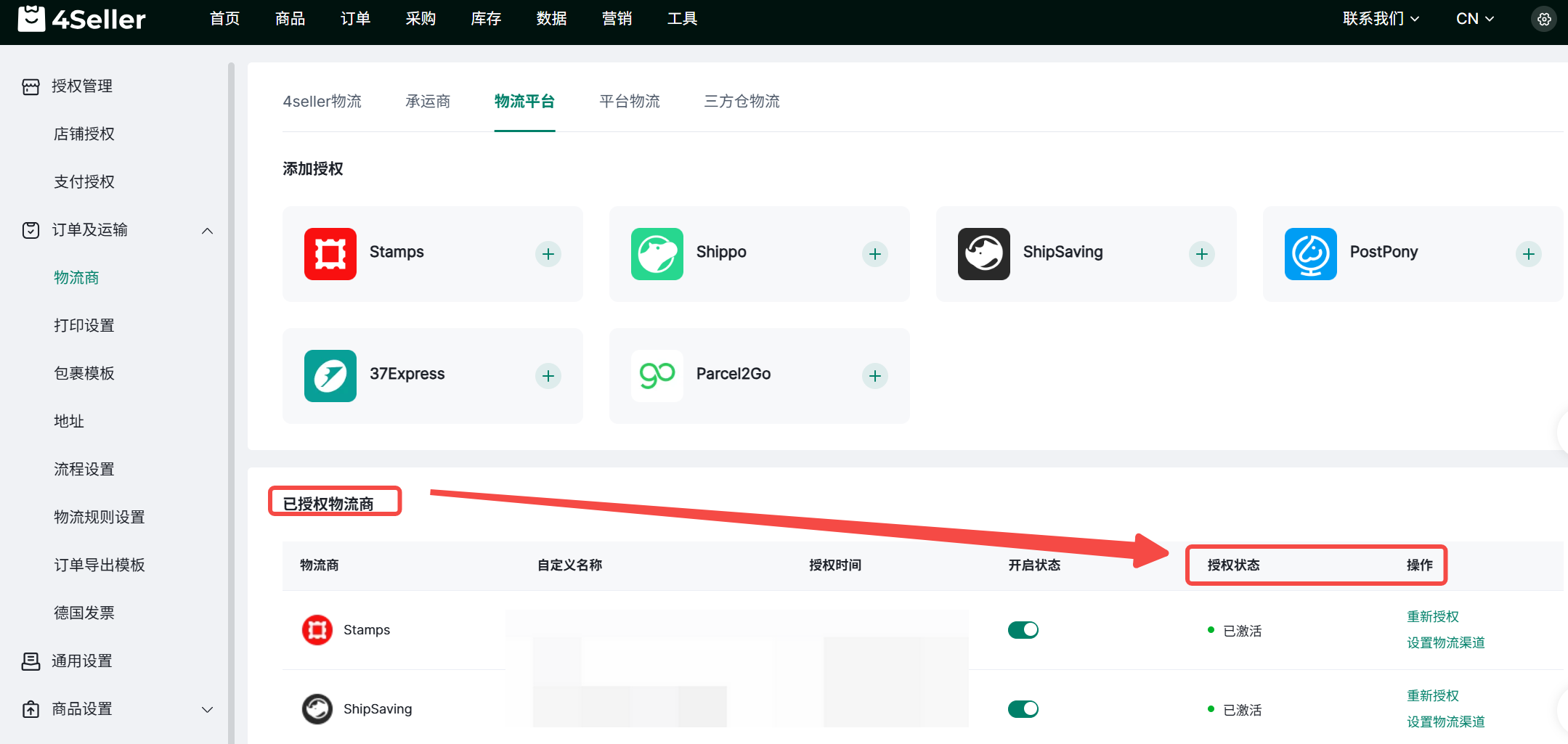The width and height of the screenshot is (1568, 744).
Task: Add PostPony using its plus icon
Action: coord(1528,254)
